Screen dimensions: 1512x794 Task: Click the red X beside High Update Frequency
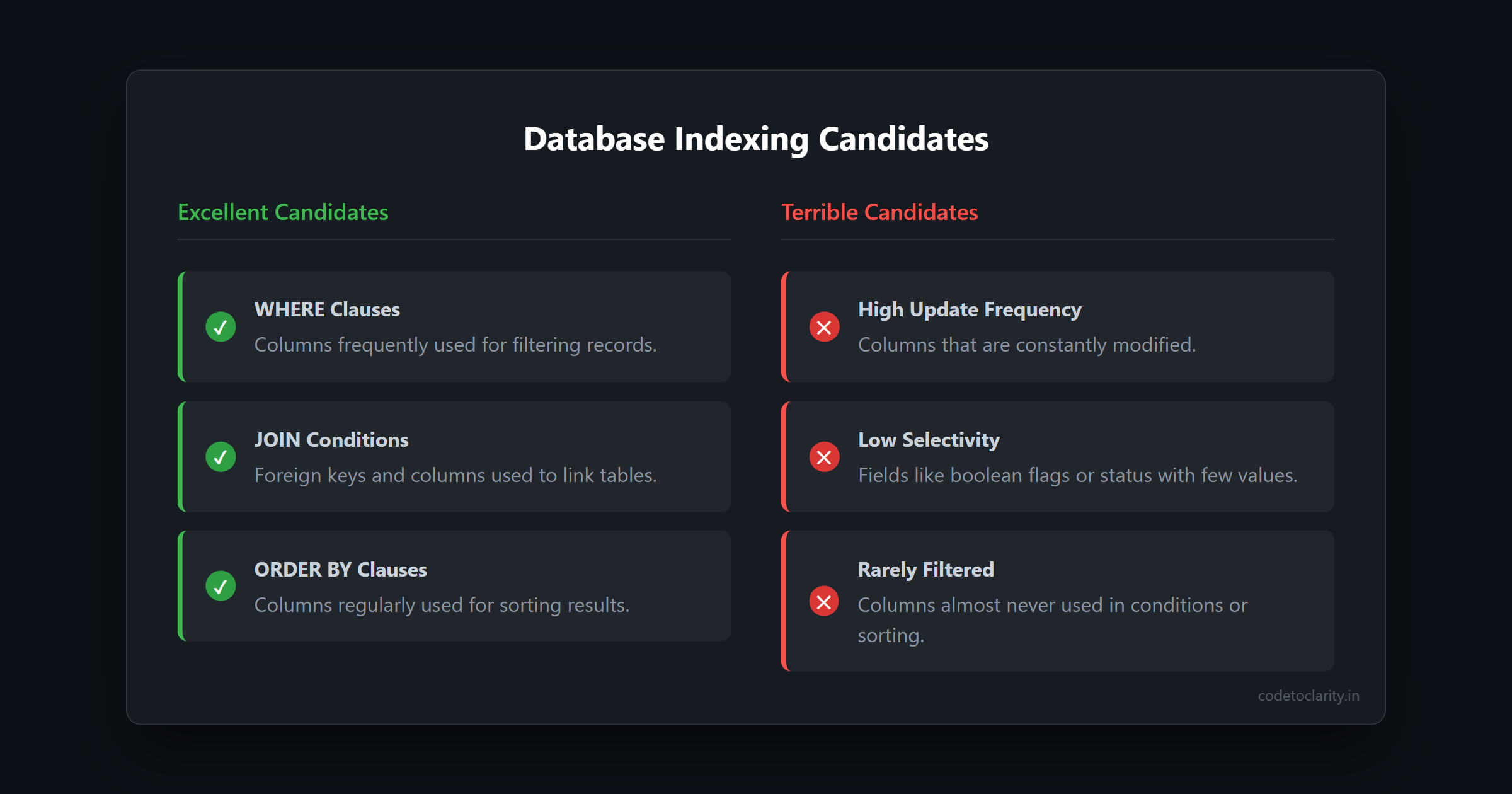pyautogui.click(x=824, y=327)
